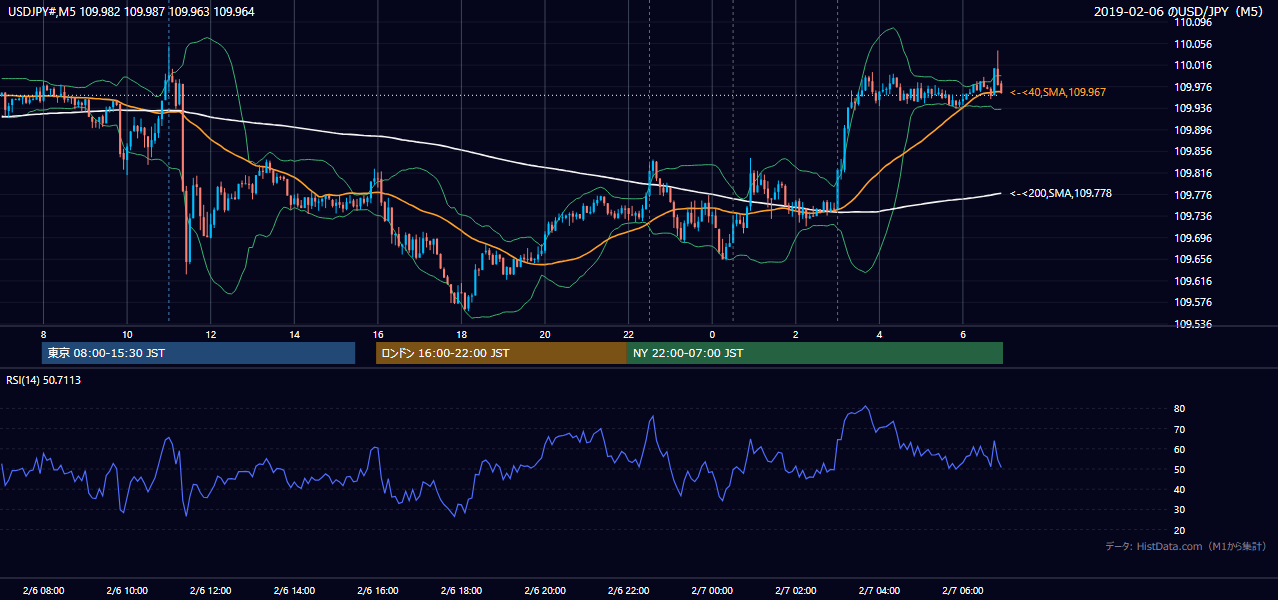The image size is (1278, 600).
Task: Click the 2/6 22:00 date label
Action: tap(628, 590)
